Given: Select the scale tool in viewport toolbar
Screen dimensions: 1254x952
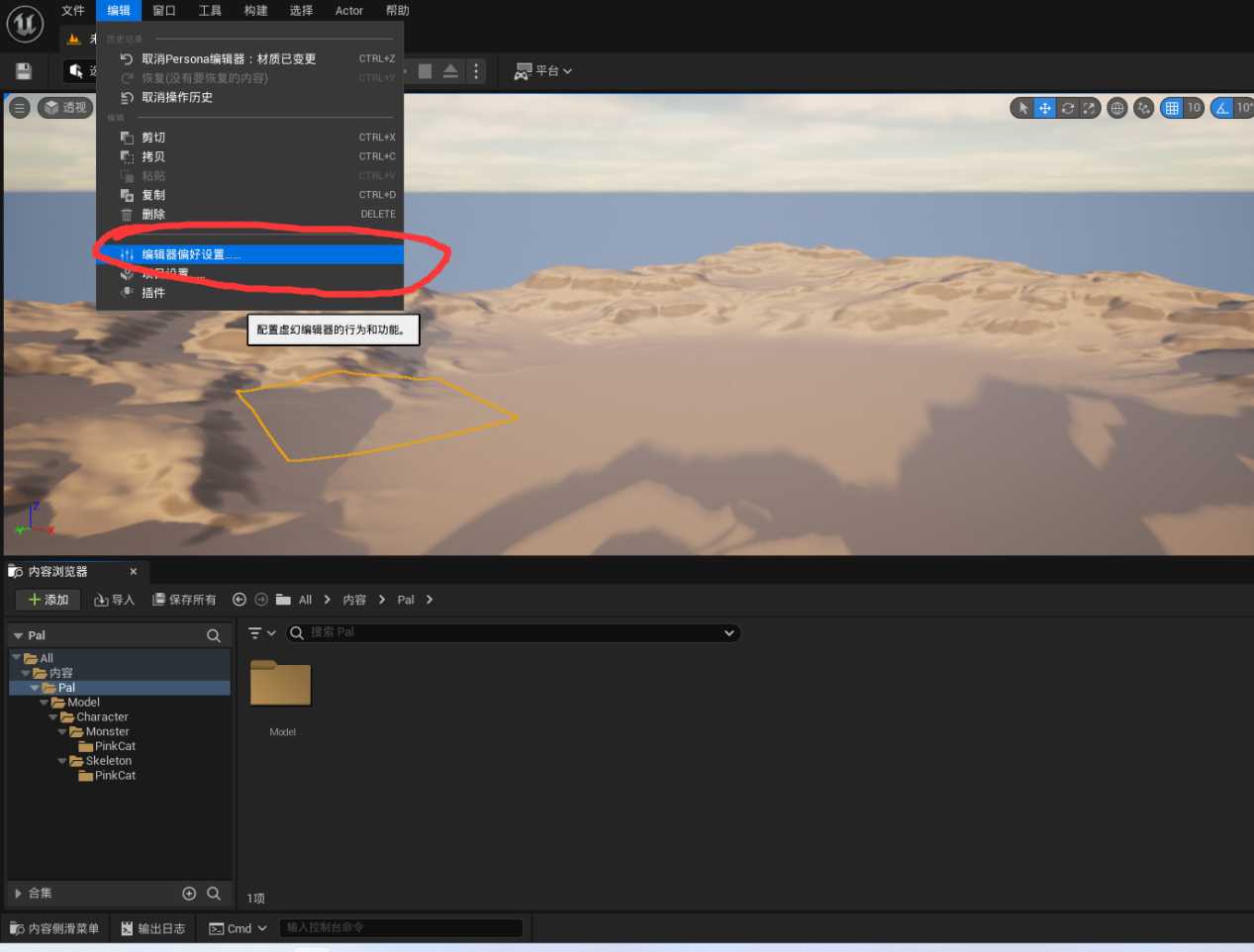Looking at the screenshot, I should 1089,108.
